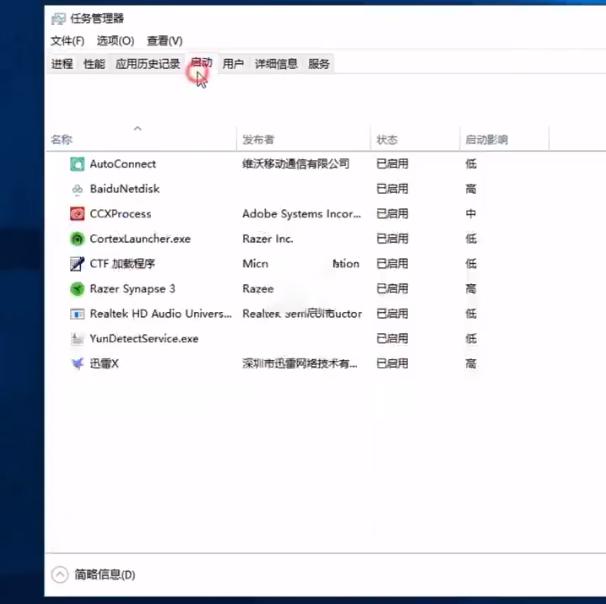Select the AutoConnect app icon

click(77, 164)
